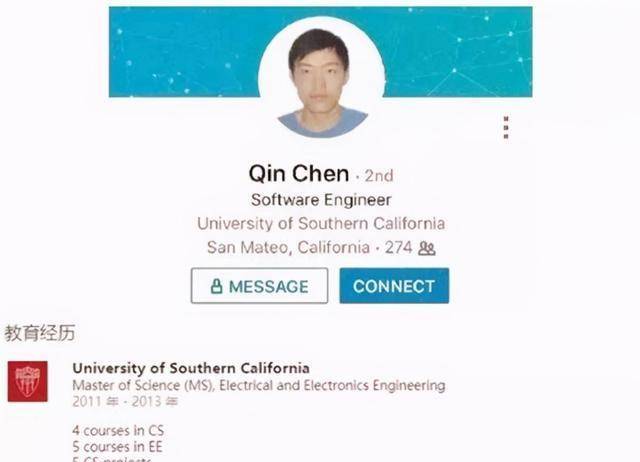This screenshot has height=462, width=640.
Task: Click the 4 courses in CS line
Action: click(118, 431)
